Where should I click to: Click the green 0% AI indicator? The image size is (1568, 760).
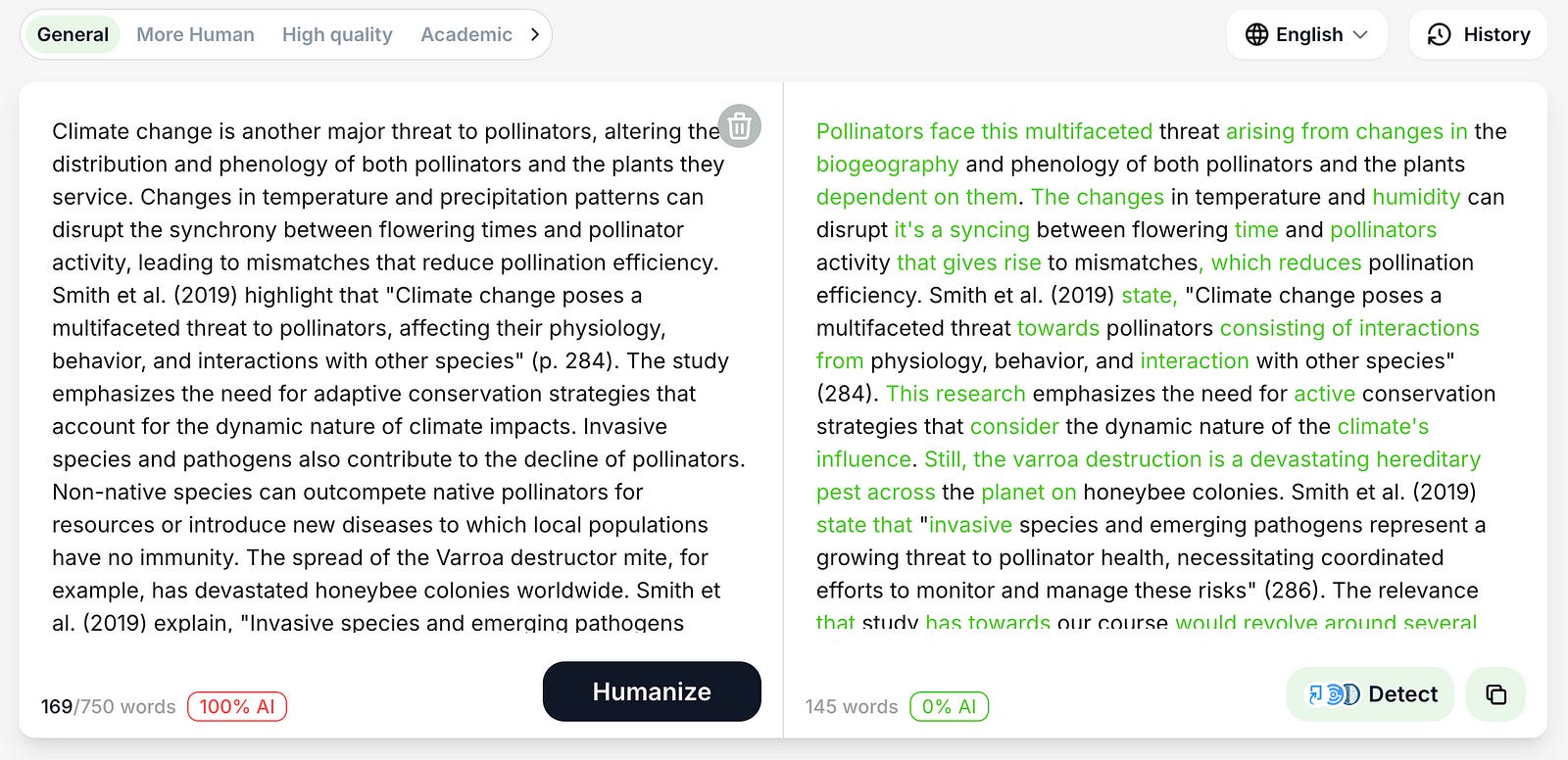click(x=949, y=706)
